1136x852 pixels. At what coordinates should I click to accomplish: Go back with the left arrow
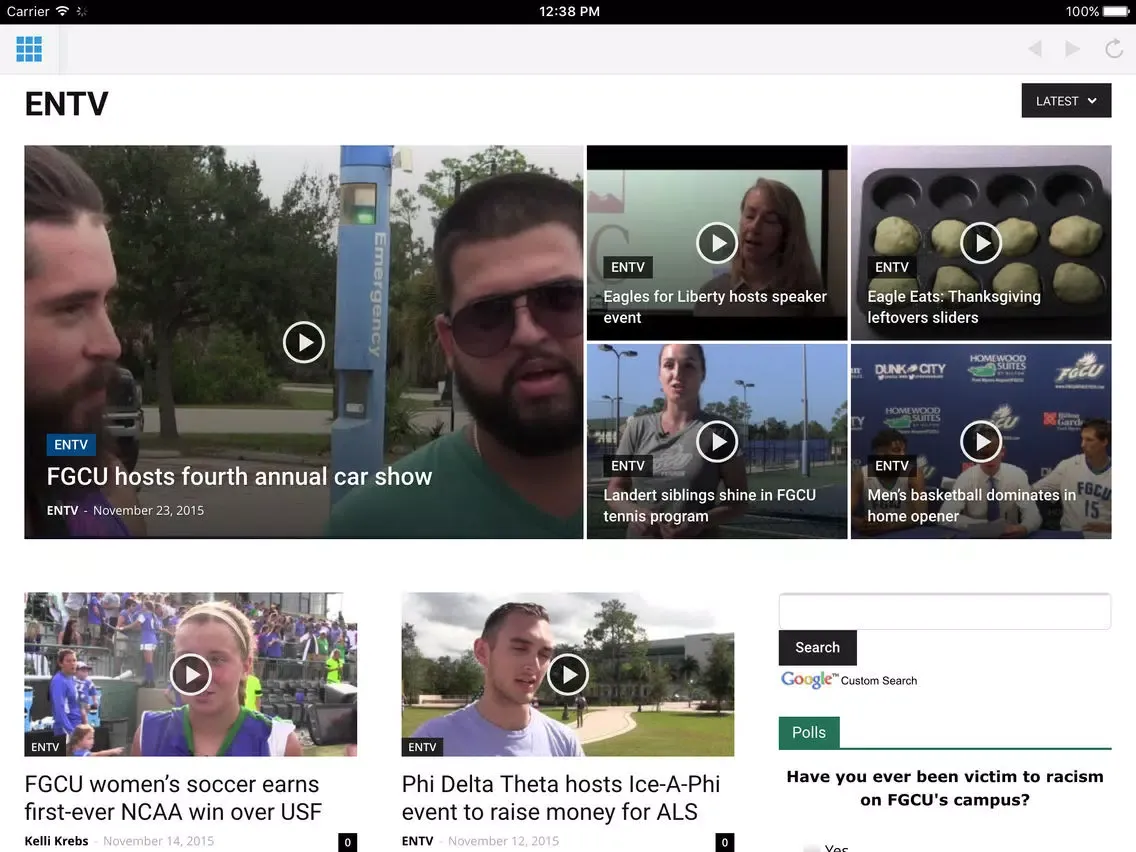pos(1035,49)
